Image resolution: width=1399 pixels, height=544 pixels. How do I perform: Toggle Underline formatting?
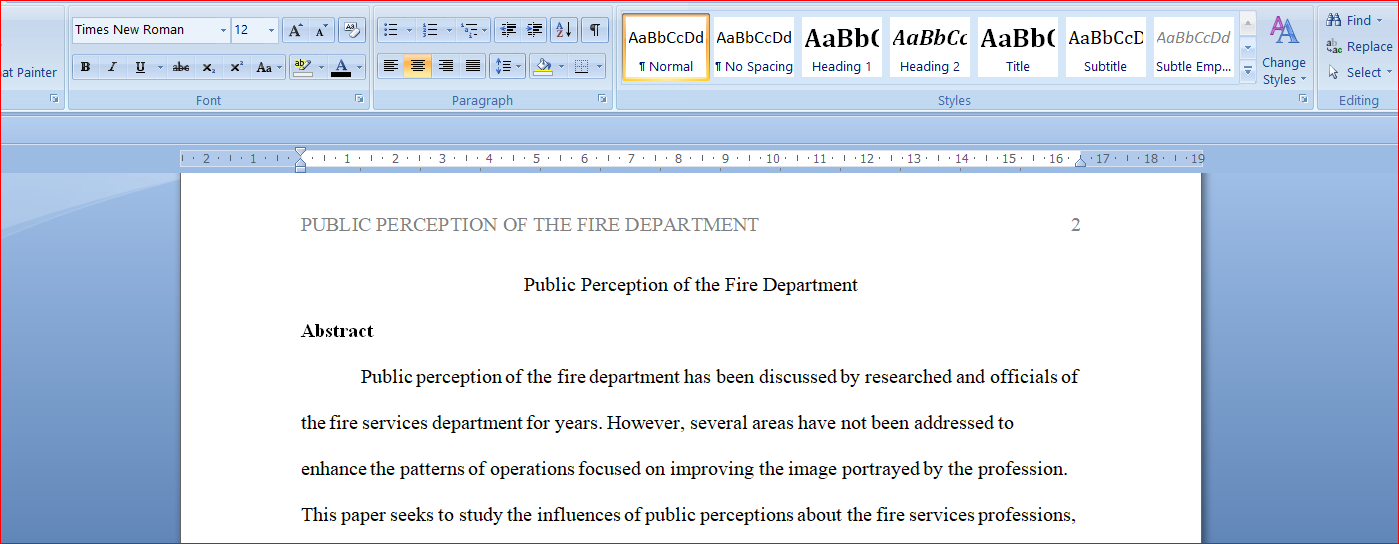click(x=139, y=67)
